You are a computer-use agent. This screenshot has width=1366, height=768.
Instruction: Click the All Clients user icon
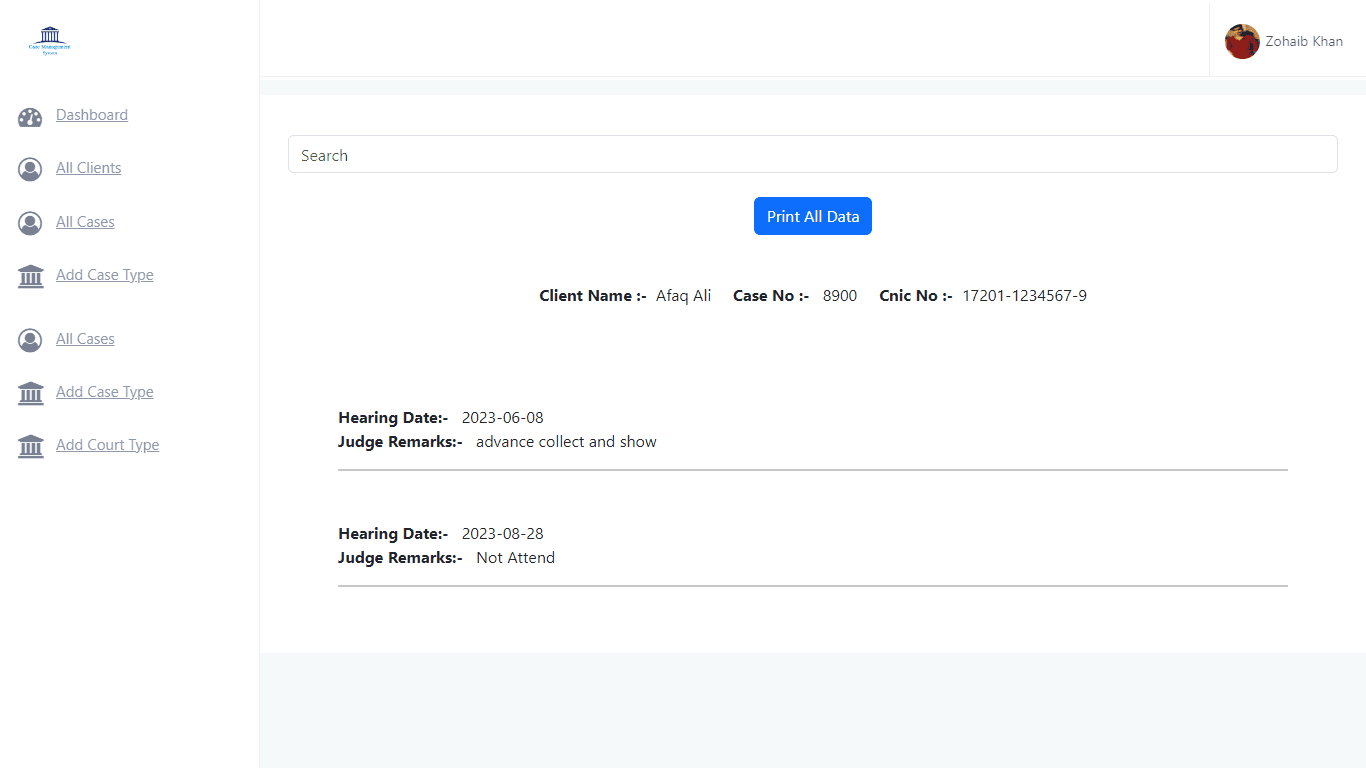click(30, 169)
